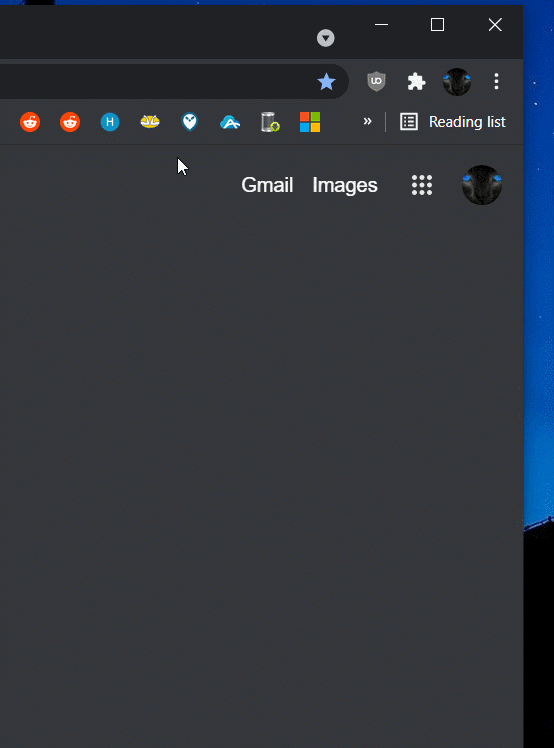554x748 pixels.
Task: Open the Images link
Action: [345, 185]
